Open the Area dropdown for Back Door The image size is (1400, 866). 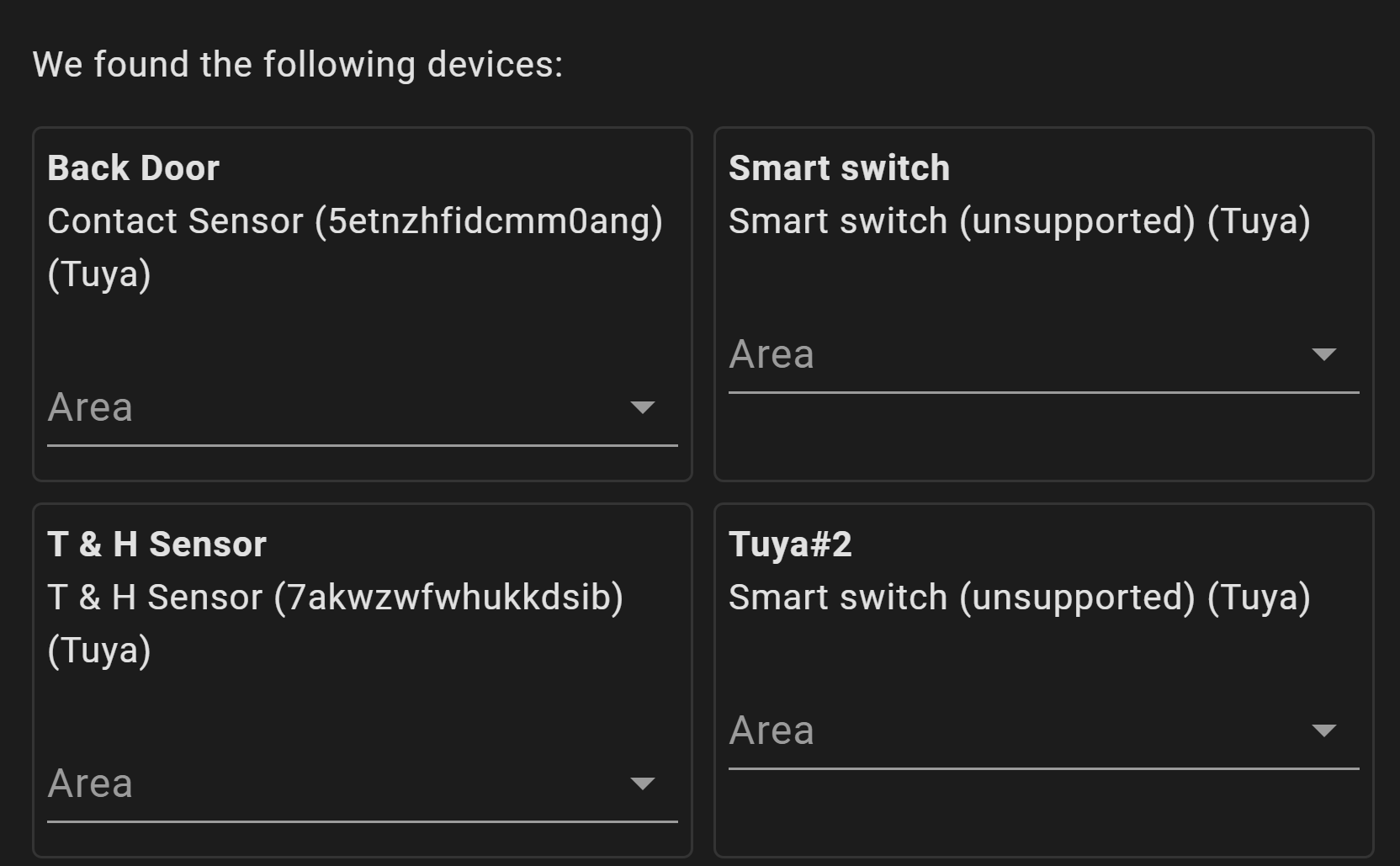[362, 407]
